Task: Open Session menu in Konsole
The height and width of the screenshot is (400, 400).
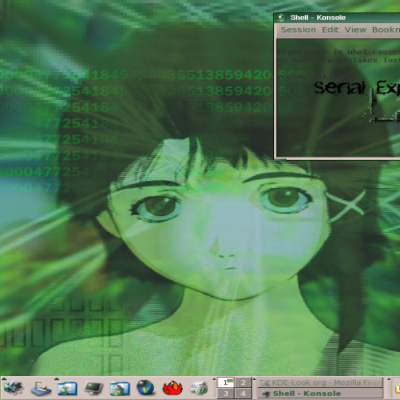Action: [298, 30]
